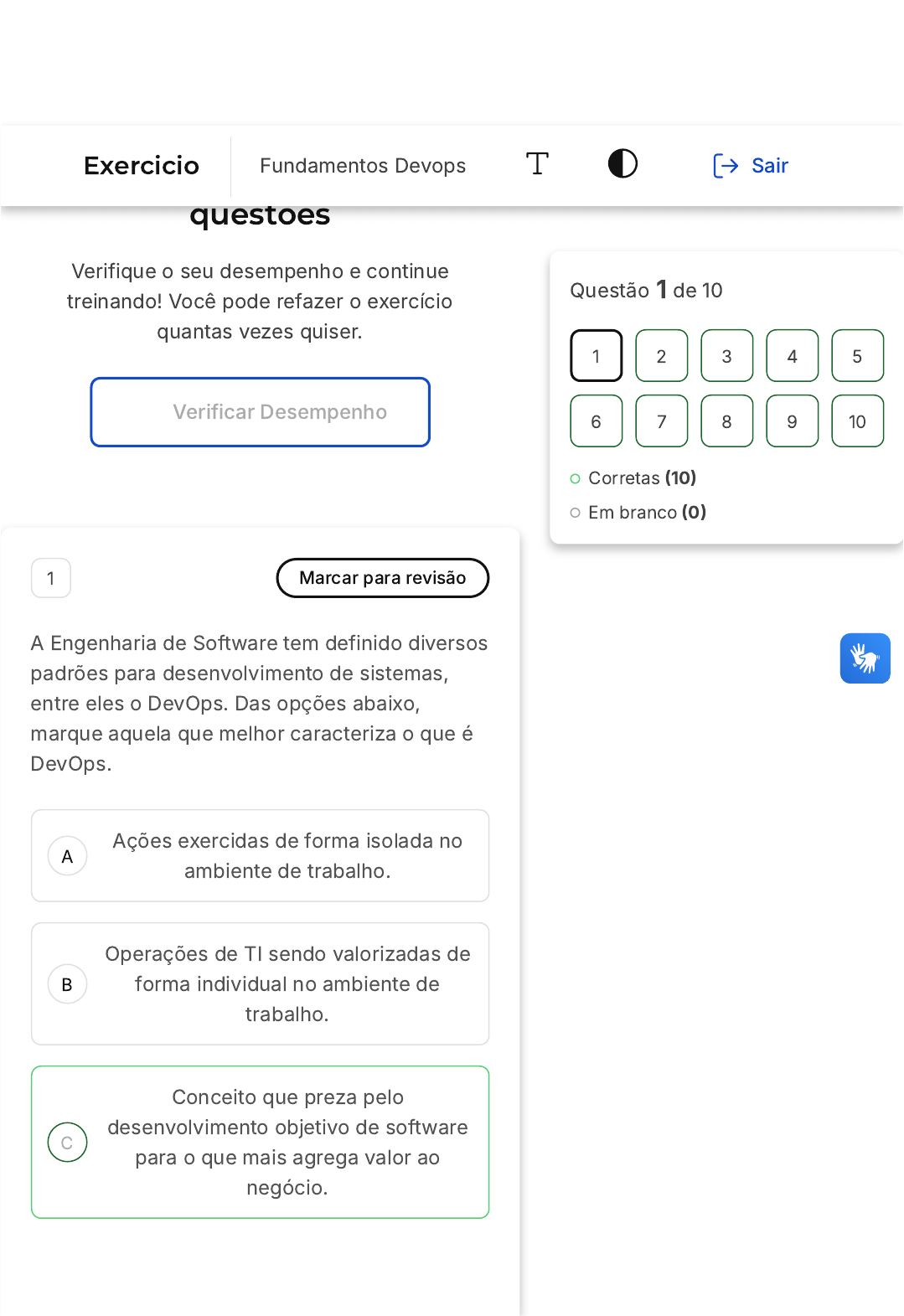Select answer option A radio circle

pyautogui.click(x=68, y=856)
